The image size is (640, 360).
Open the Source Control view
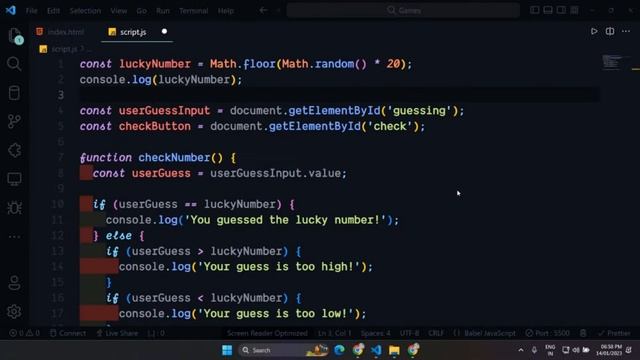[x=14, y=121]
